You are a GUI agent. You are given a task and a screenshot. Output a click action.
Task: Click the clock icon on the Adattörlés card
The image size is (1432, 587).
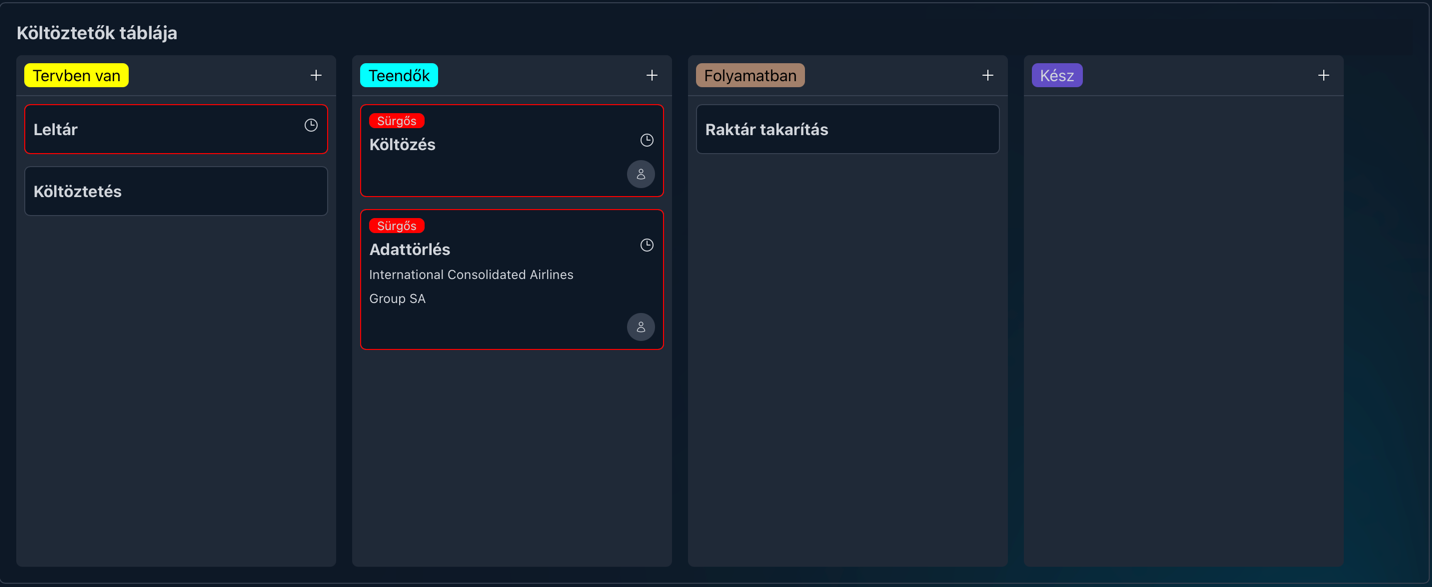click(x=646, y=244)
